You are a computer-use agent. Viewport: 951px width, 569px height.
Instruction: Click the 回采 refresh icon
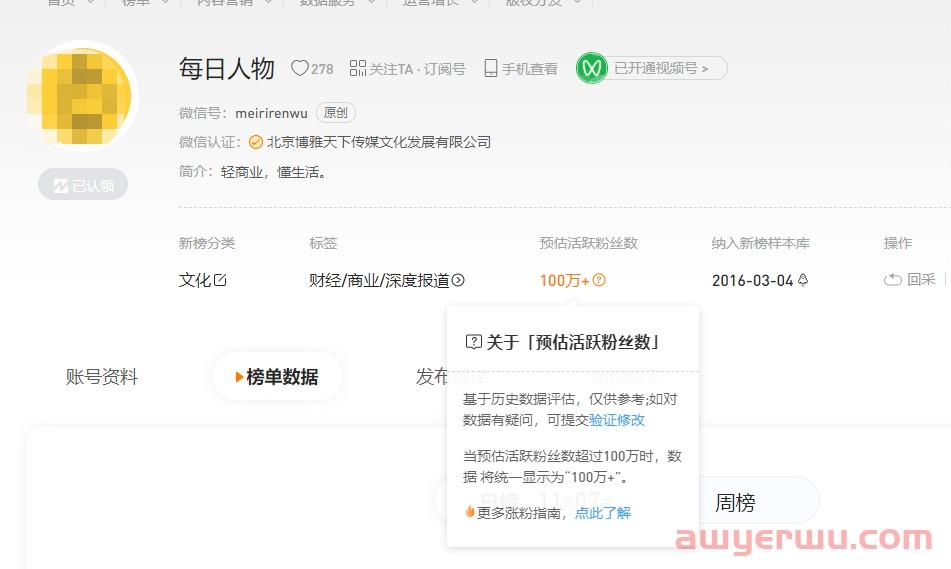click(893, 280)
